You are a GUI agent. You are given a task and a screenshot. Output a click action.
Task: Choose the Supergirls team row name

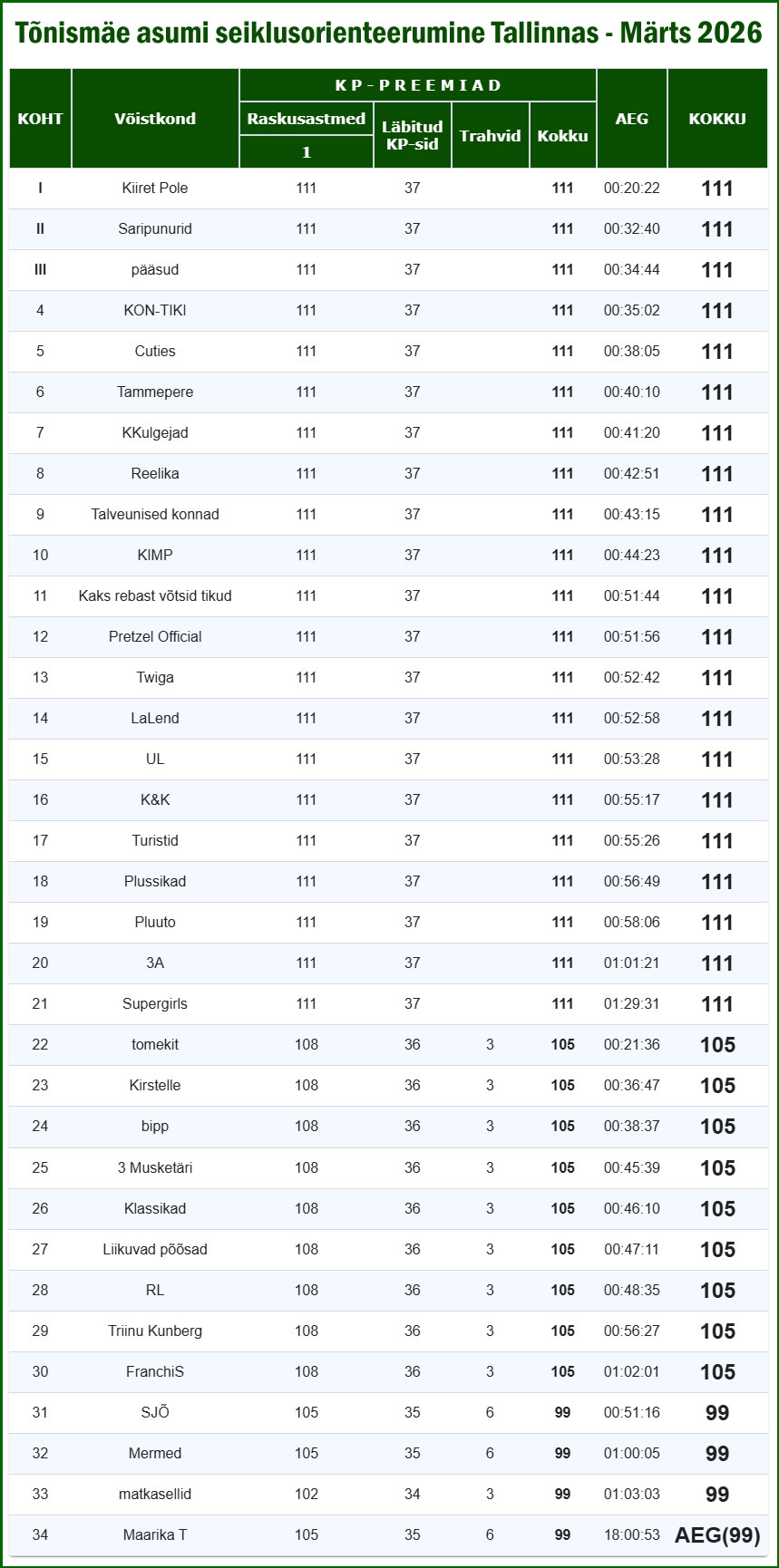pos(155,1004)
